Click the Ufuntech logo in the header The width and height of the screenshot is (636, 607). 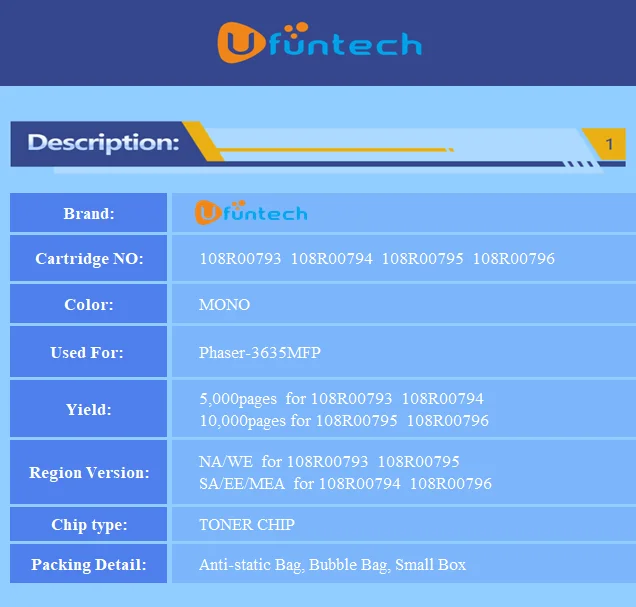[319, 43]
